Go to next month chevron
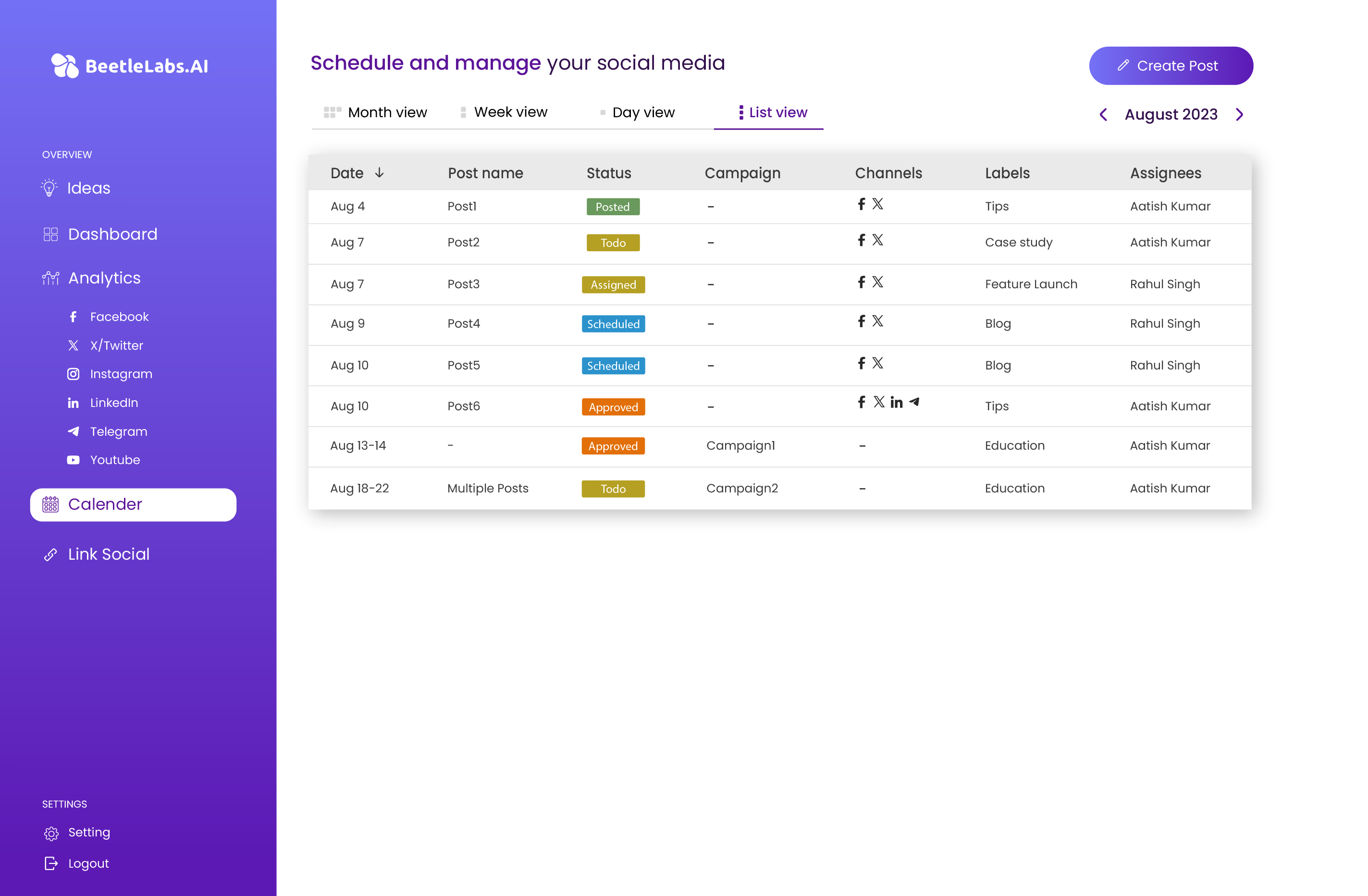Screen dimensions: 1368x896 point(1239,114)
